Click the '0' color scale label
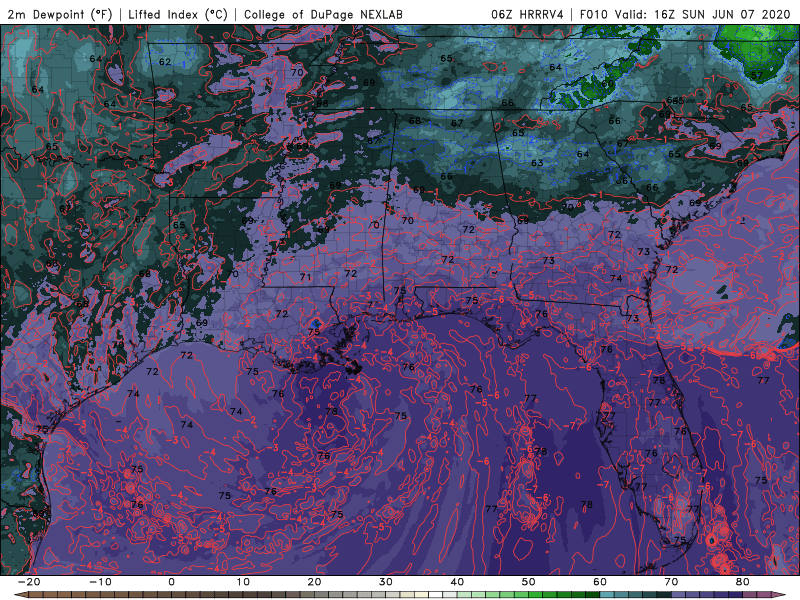 pyautogui.click(x=171, y=582)
